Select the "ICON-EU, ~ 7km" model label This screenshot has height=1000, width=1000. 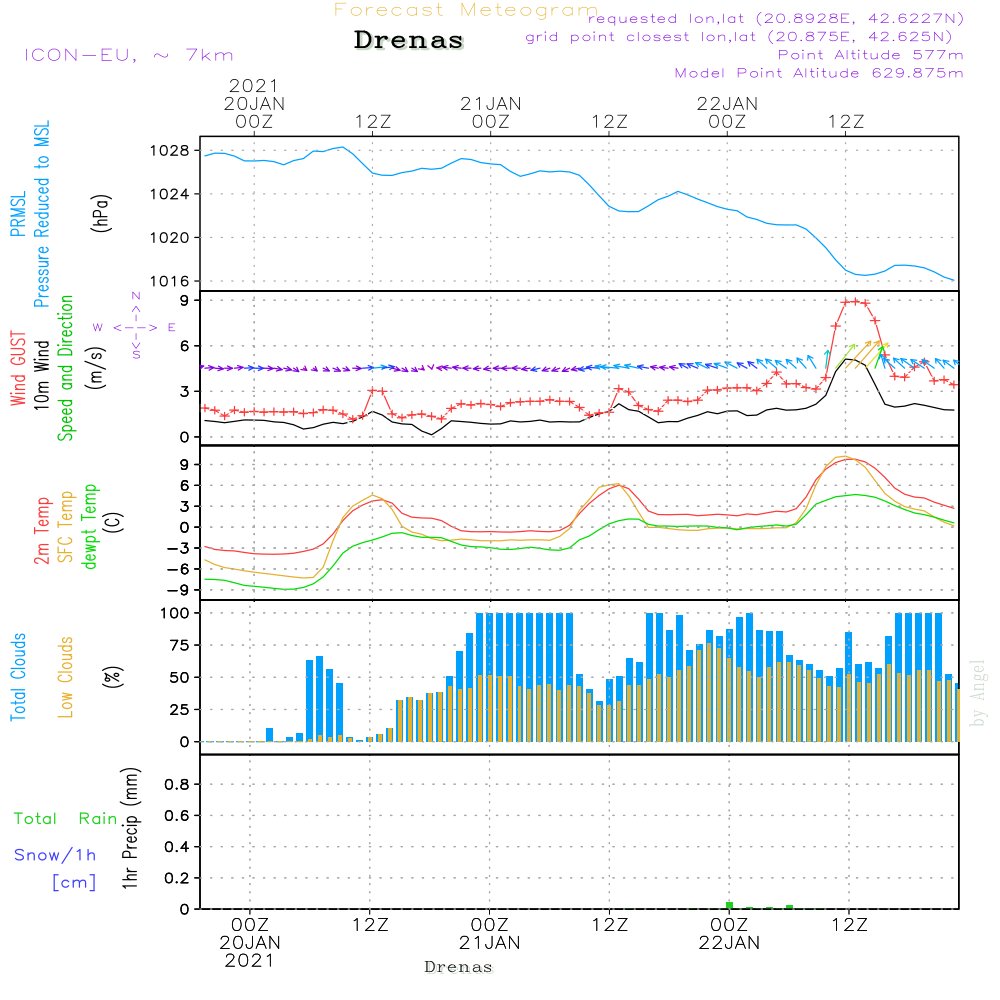pyautogui.click(x=129, y=55)
